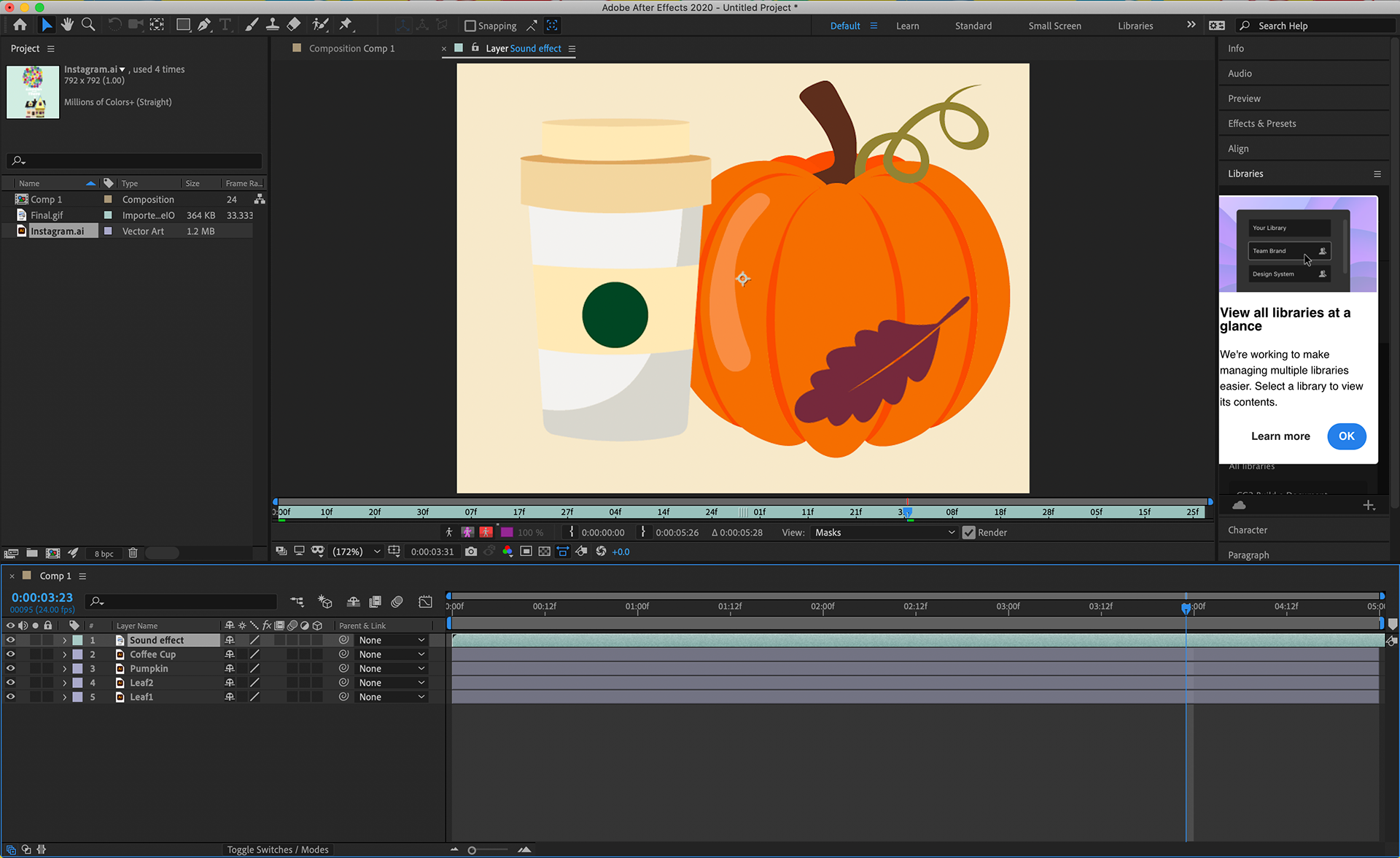Screen dimensions: 1400x858
Task: Click the 8 bpc color depth button
Action: click(104, 554)
